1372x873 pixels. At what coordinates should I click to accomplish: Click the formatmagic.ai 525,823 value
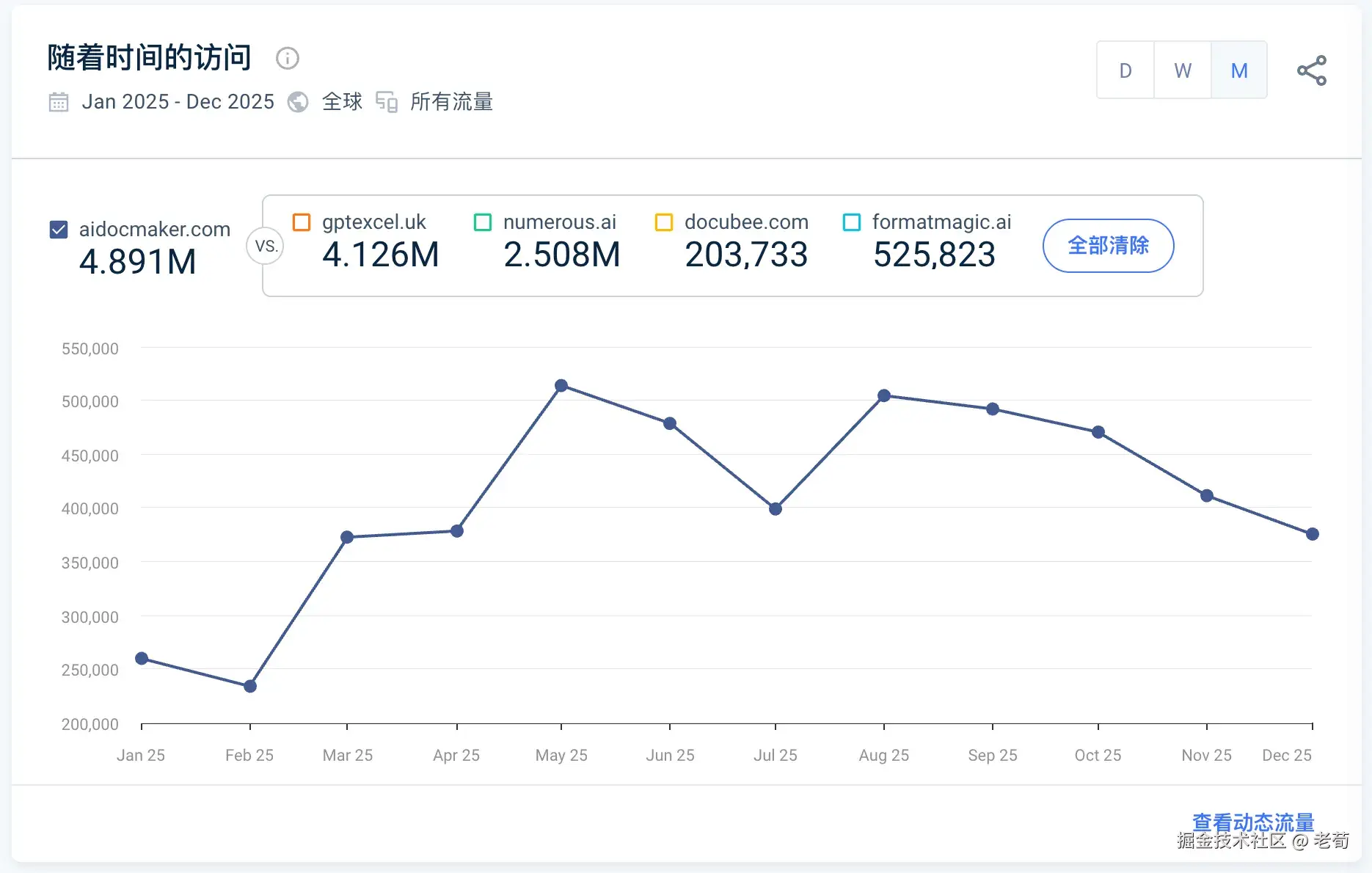(x=934, y=255)
